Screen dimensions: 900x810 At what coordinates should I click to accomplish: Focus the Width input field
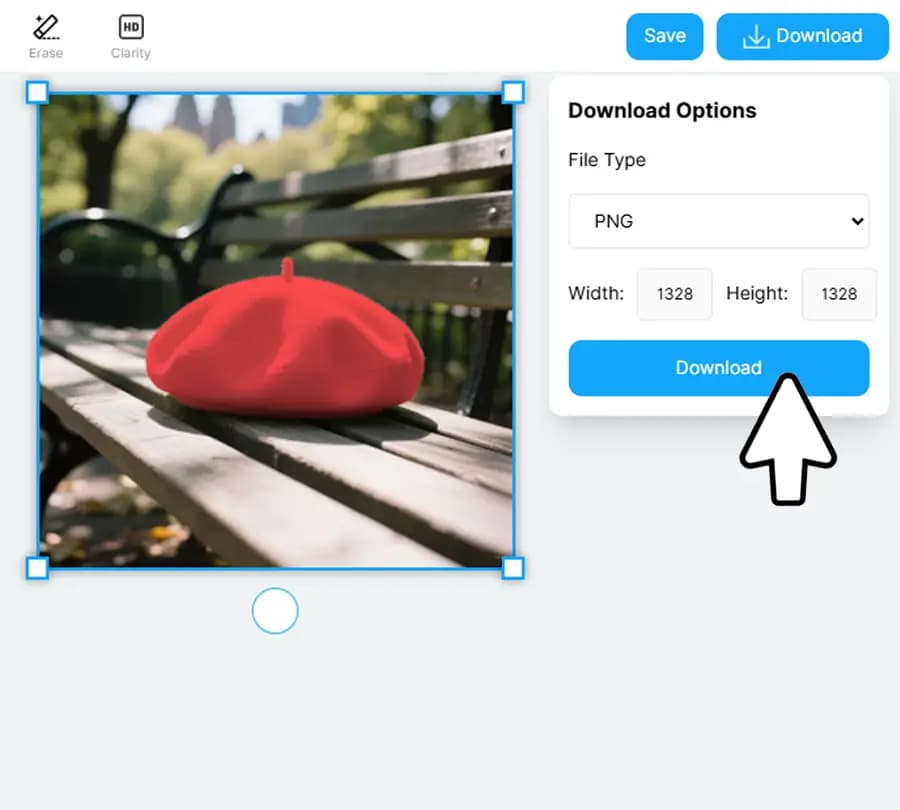675,294
